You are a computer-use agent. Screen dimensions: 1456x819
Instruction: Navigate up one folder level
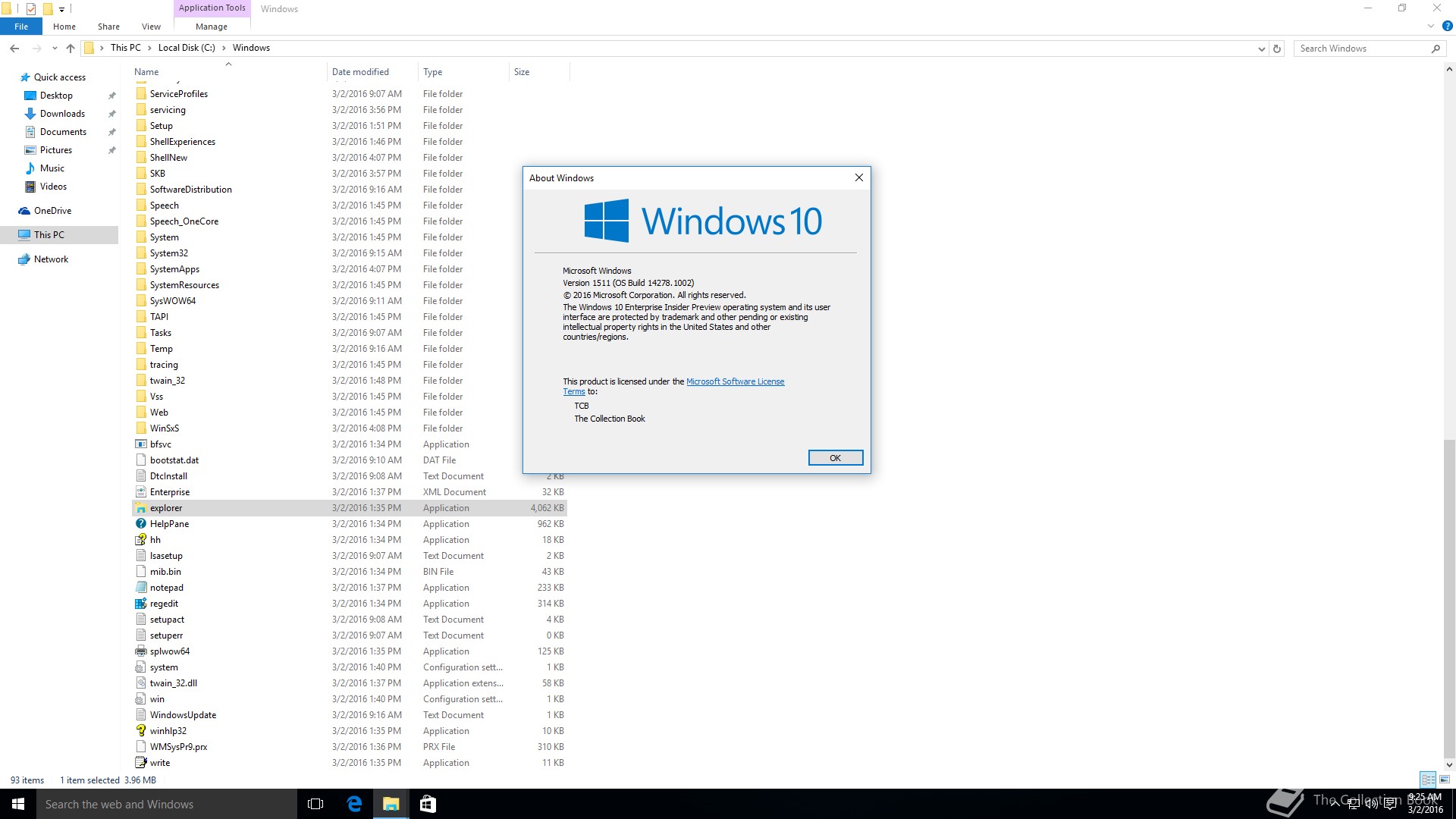click(71, 48)
